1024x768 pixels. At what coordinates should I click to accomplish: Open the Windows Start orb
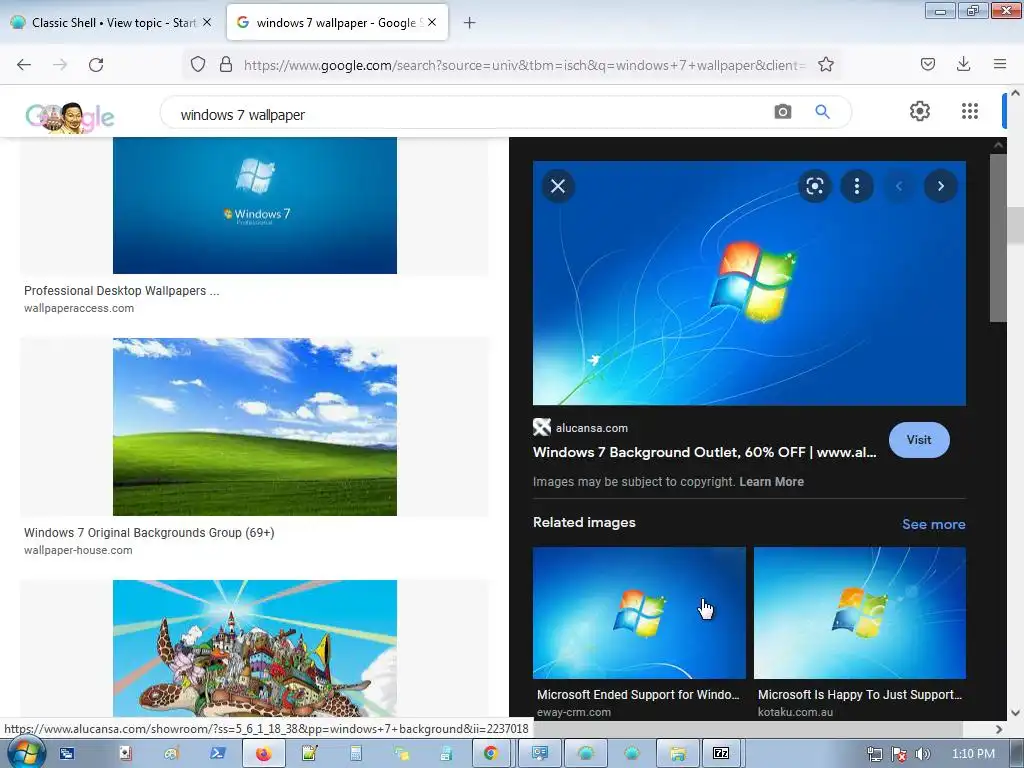coord(25,753)
